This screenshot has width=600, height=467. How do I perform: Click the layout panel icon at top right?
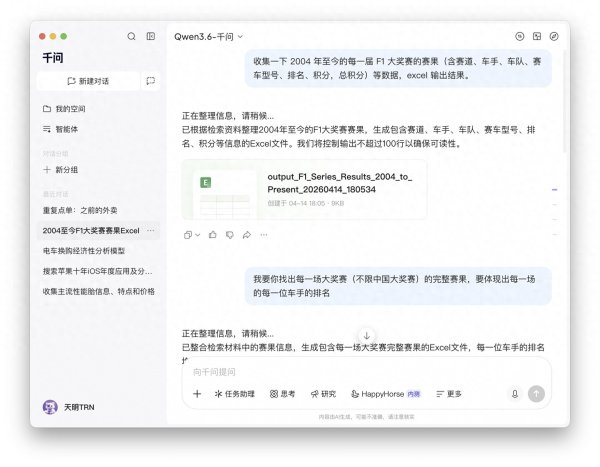(537, 36)
